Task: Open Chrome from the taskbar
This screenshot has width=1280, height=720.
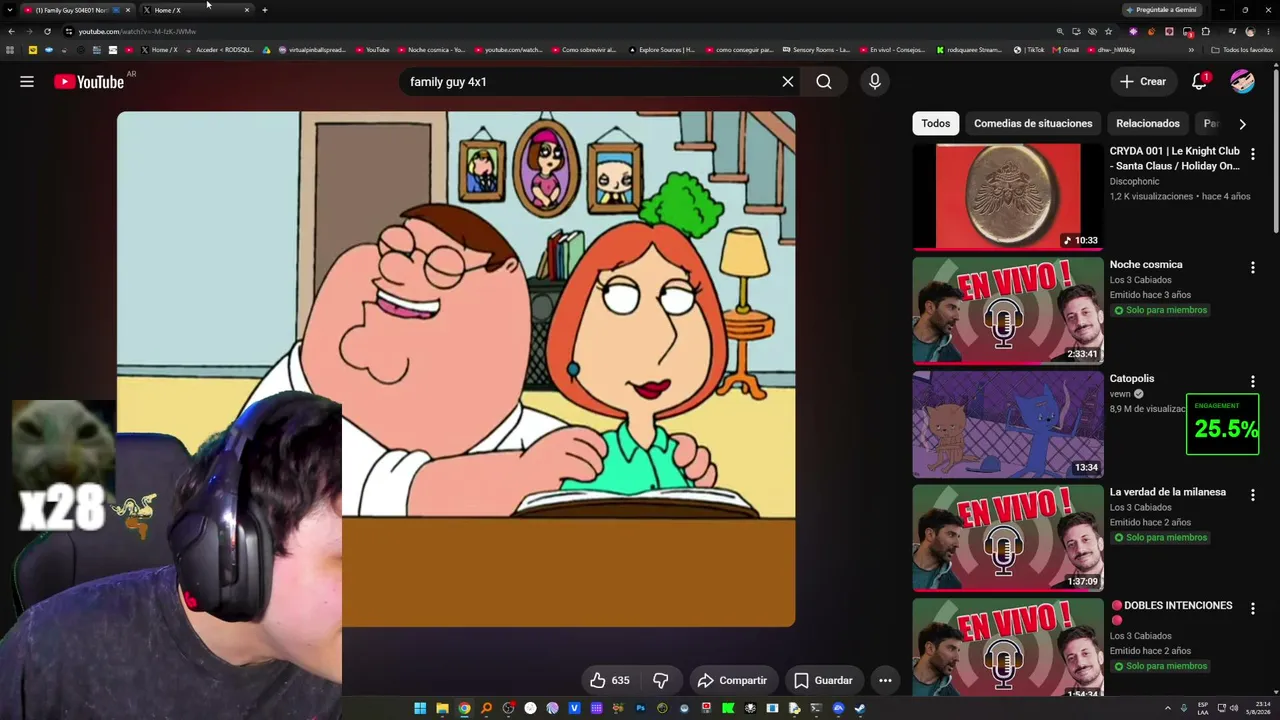Action: (x=464, y=709)
